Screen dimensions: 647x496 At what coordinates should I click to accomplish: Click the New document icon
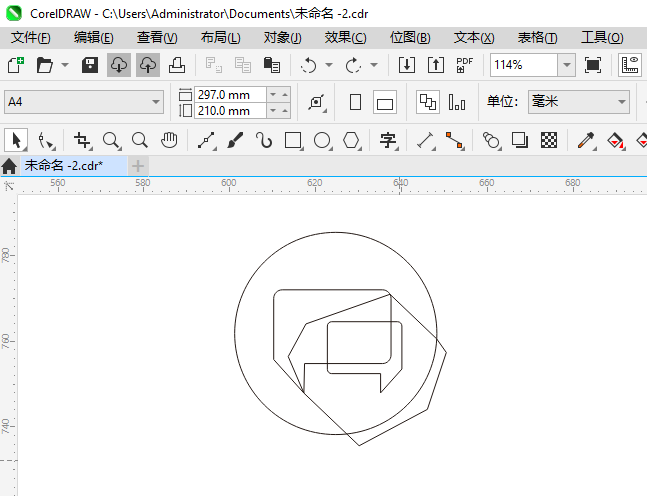point(16,65)
